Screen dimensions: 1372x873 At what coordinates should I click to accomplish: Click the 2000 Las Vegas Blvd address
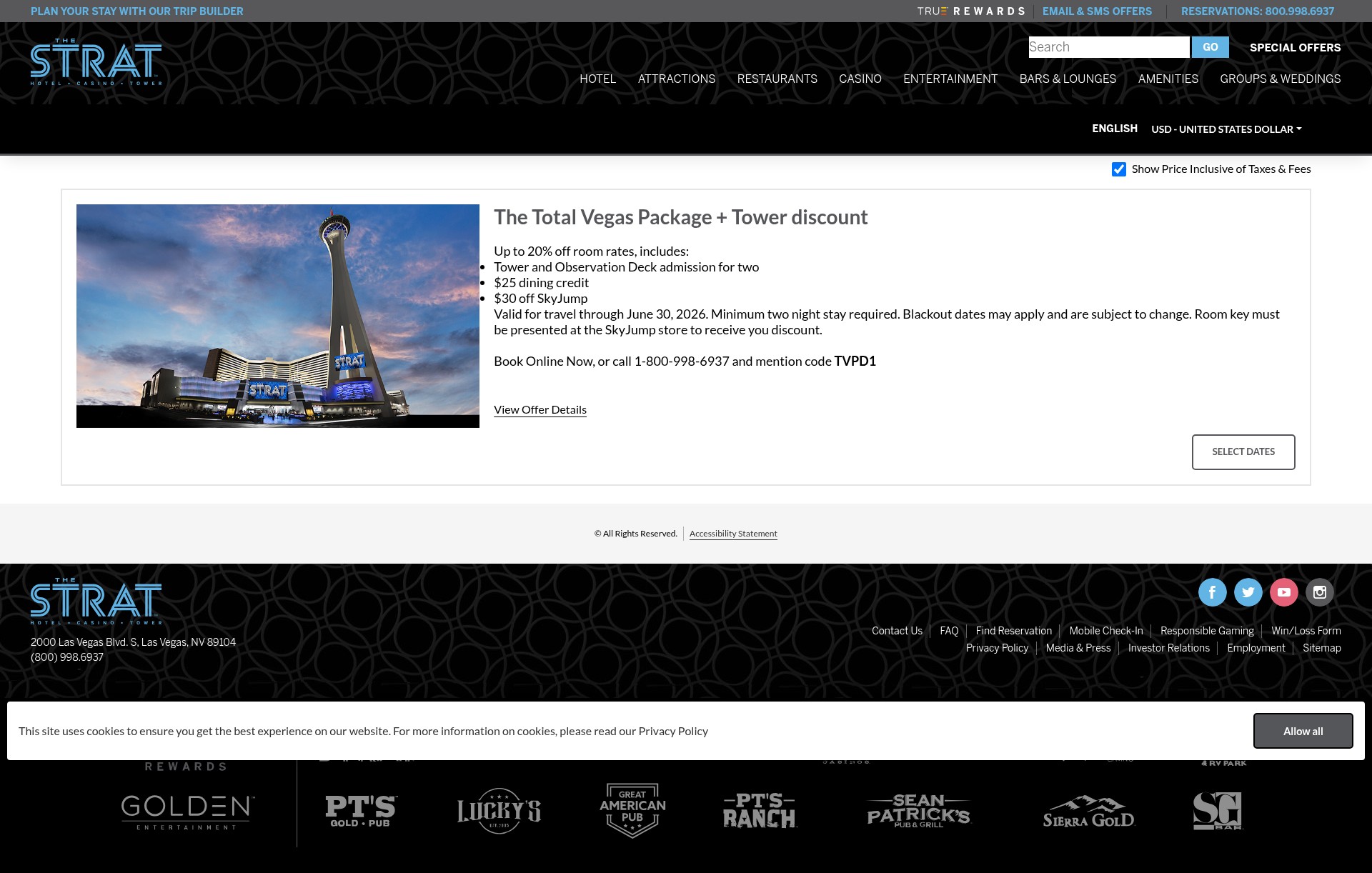[133, 642]
